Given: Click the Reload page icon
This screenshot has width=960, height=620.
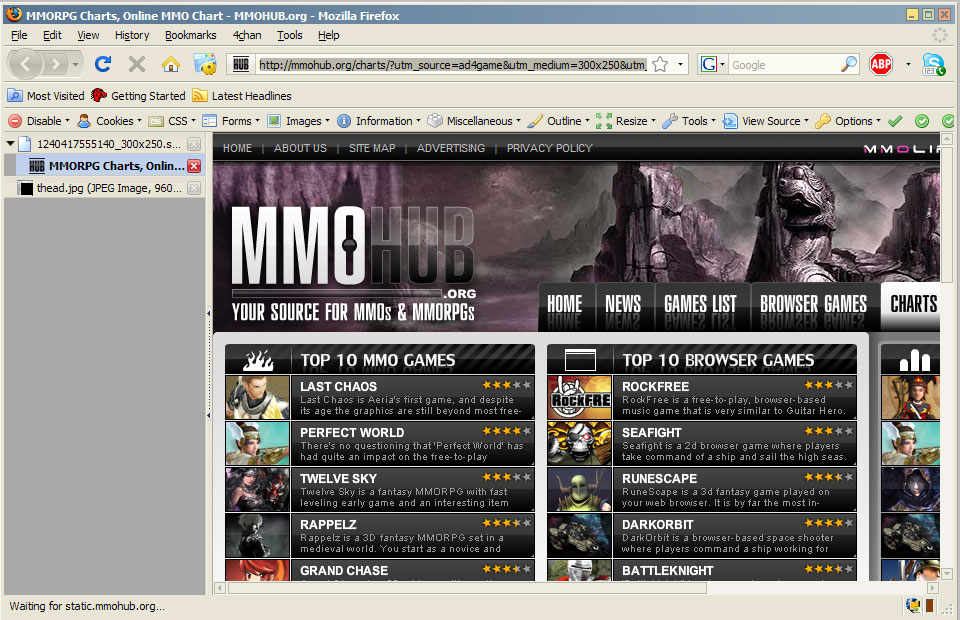Looking at the screenshot, I should coord(102,64).
